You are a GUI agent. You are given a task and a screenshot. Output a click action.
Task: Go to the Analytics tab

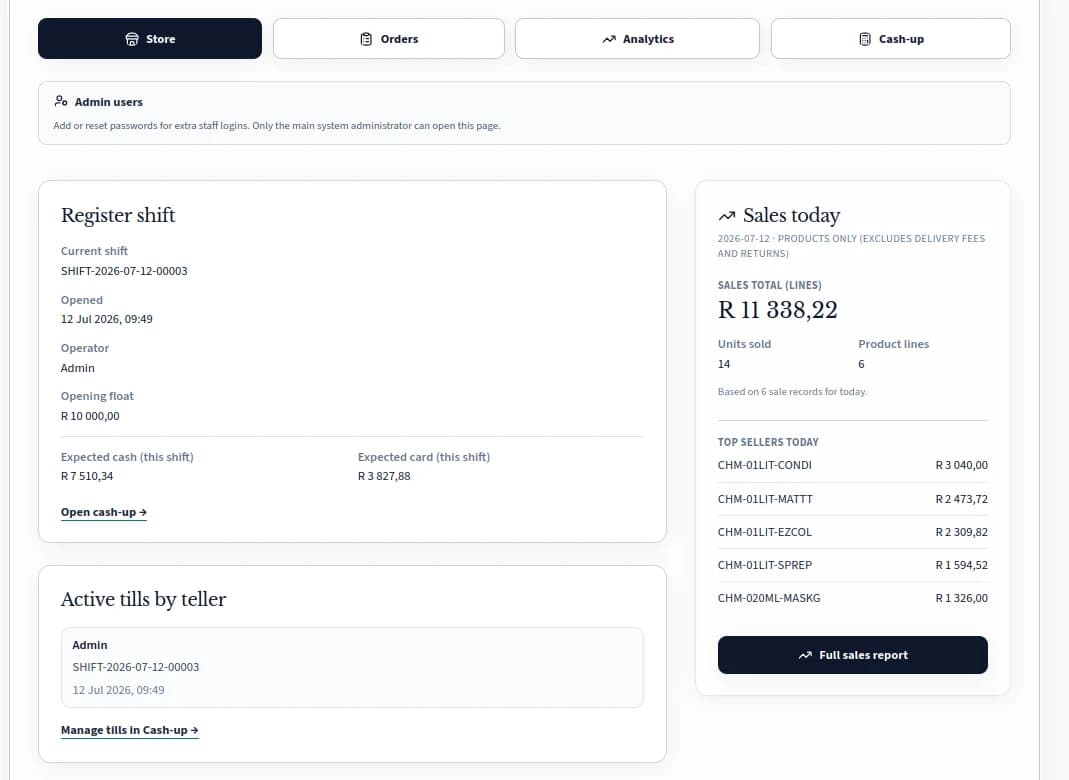[637, 39]
